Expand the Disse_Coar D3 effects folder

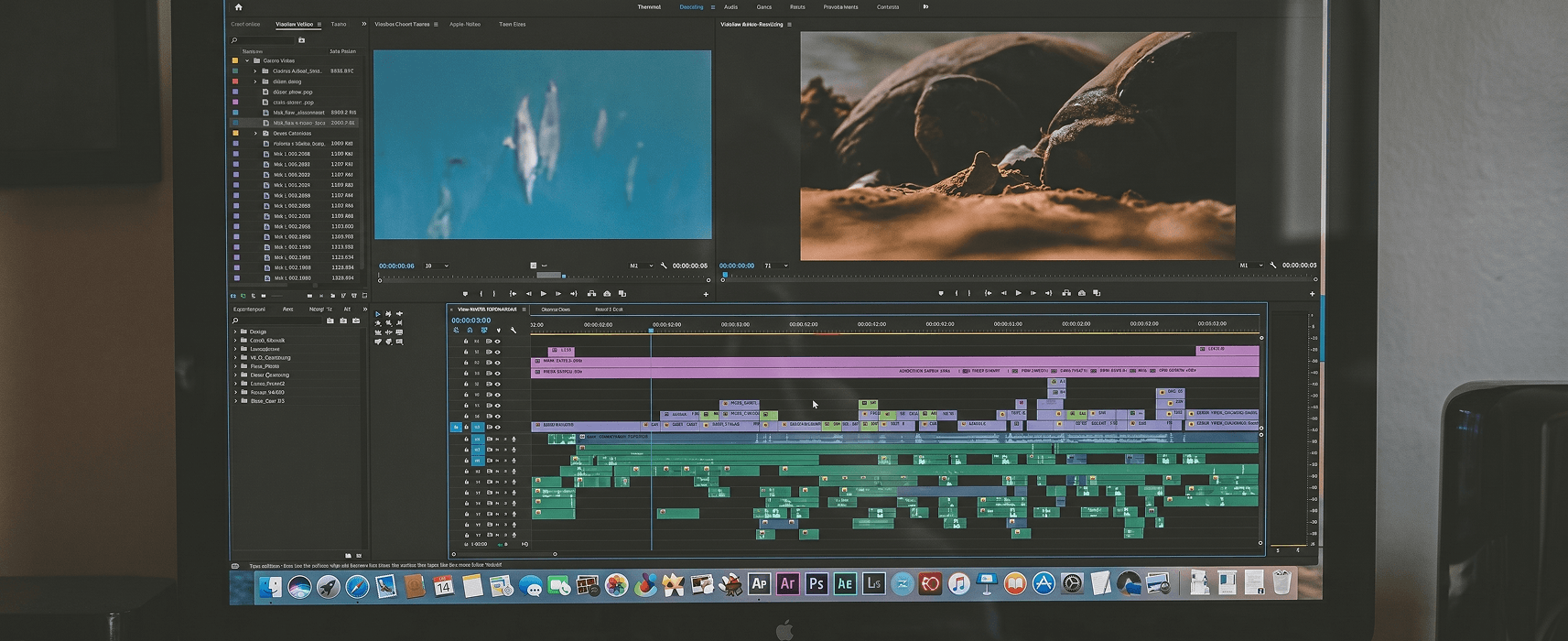(x=236, y=401)
